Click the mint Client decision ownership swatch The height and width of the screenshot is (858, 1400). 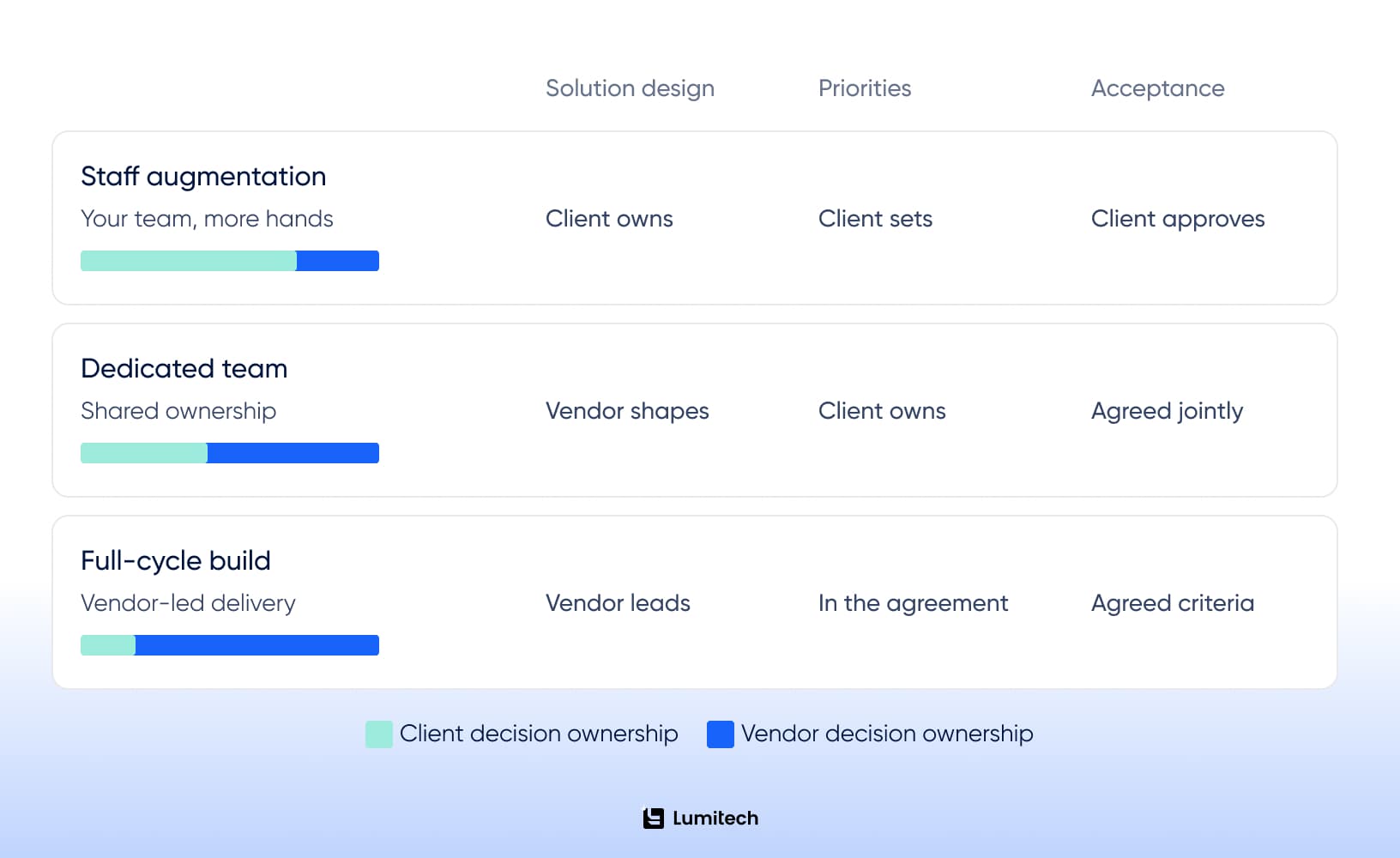tap(379, 734)
